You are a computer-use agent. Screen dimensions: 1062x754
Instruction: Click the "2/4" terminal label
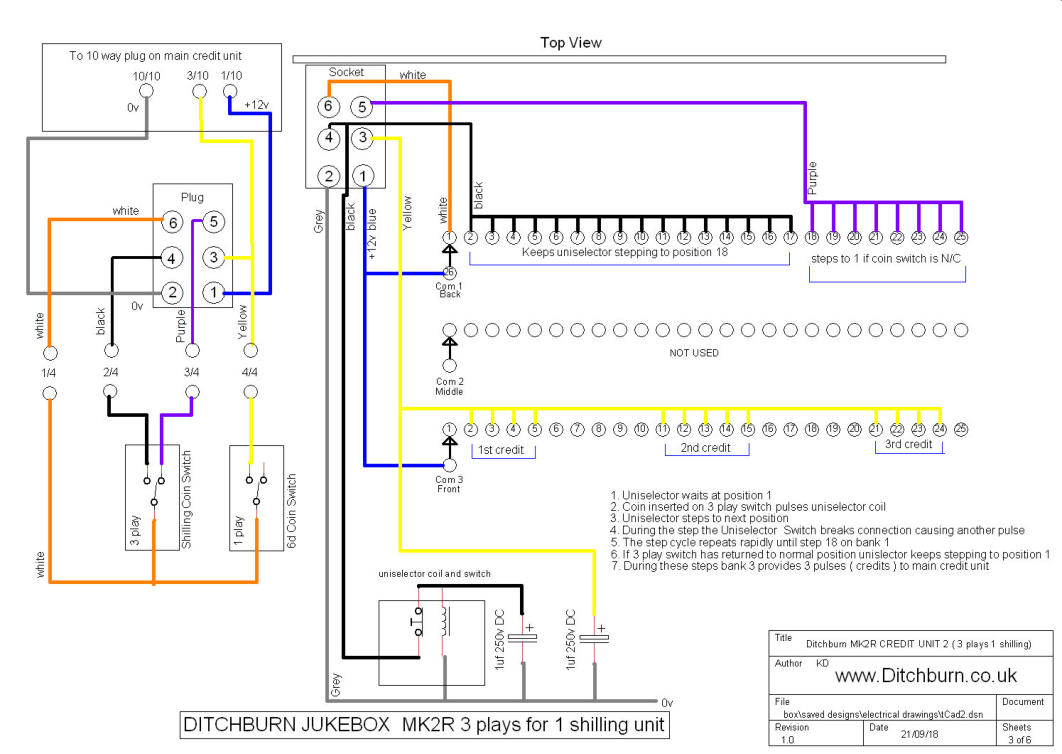click(x=110, y=372)
